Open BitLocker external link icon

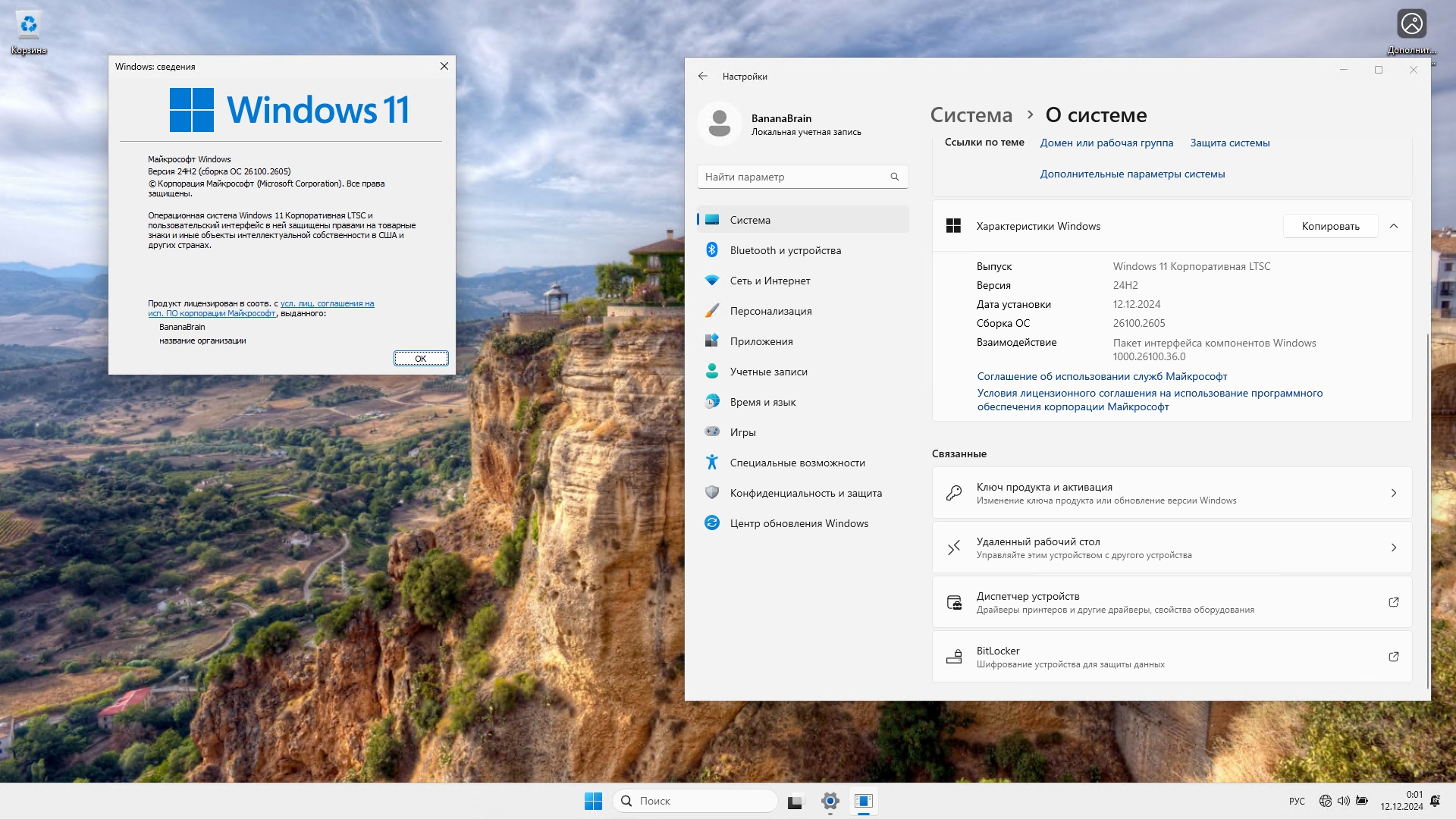(x=1393, y=657)
